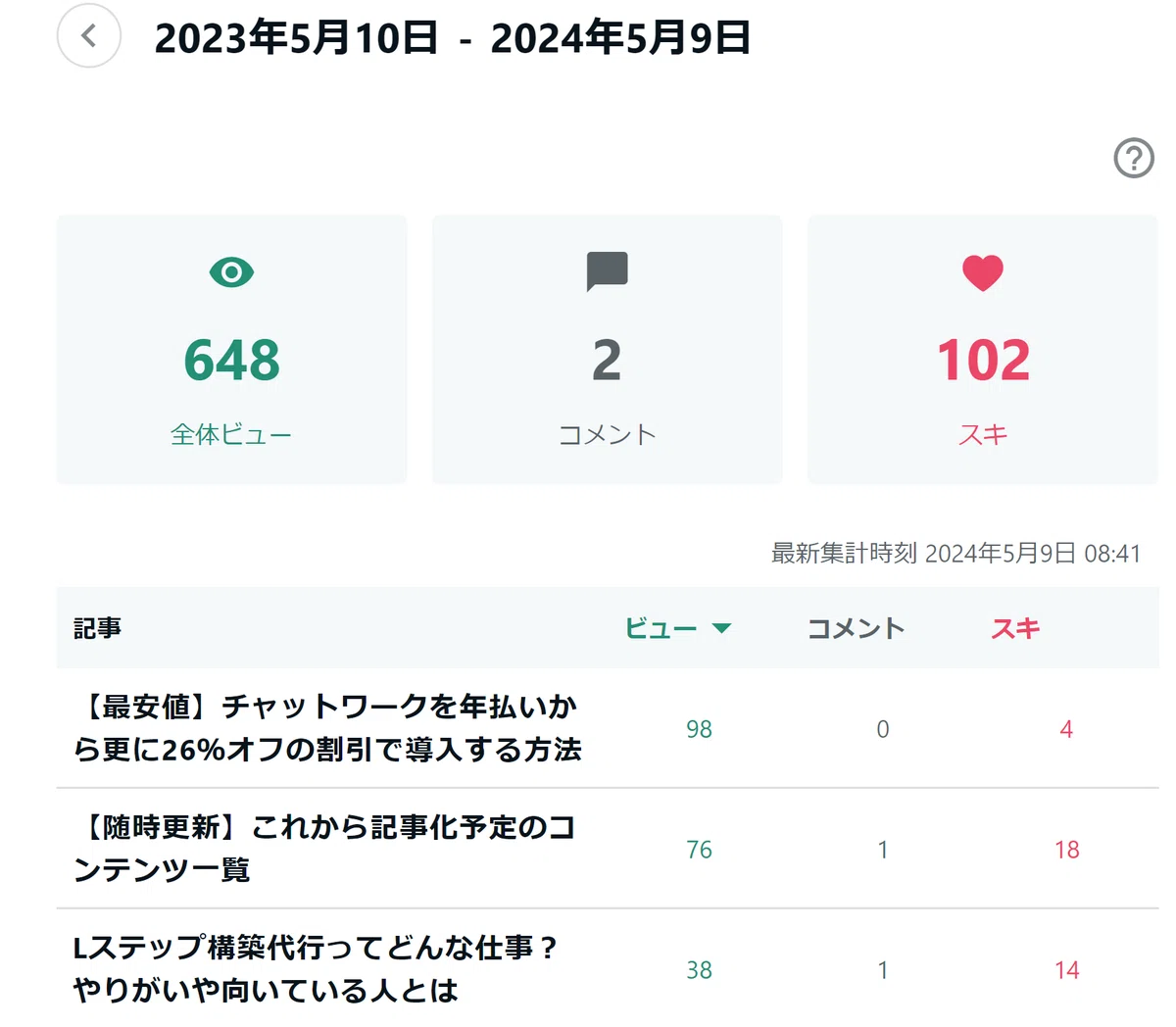Open the question mark help icon
Screen dimensions: 1176x1027
[x=1134, y=158]
